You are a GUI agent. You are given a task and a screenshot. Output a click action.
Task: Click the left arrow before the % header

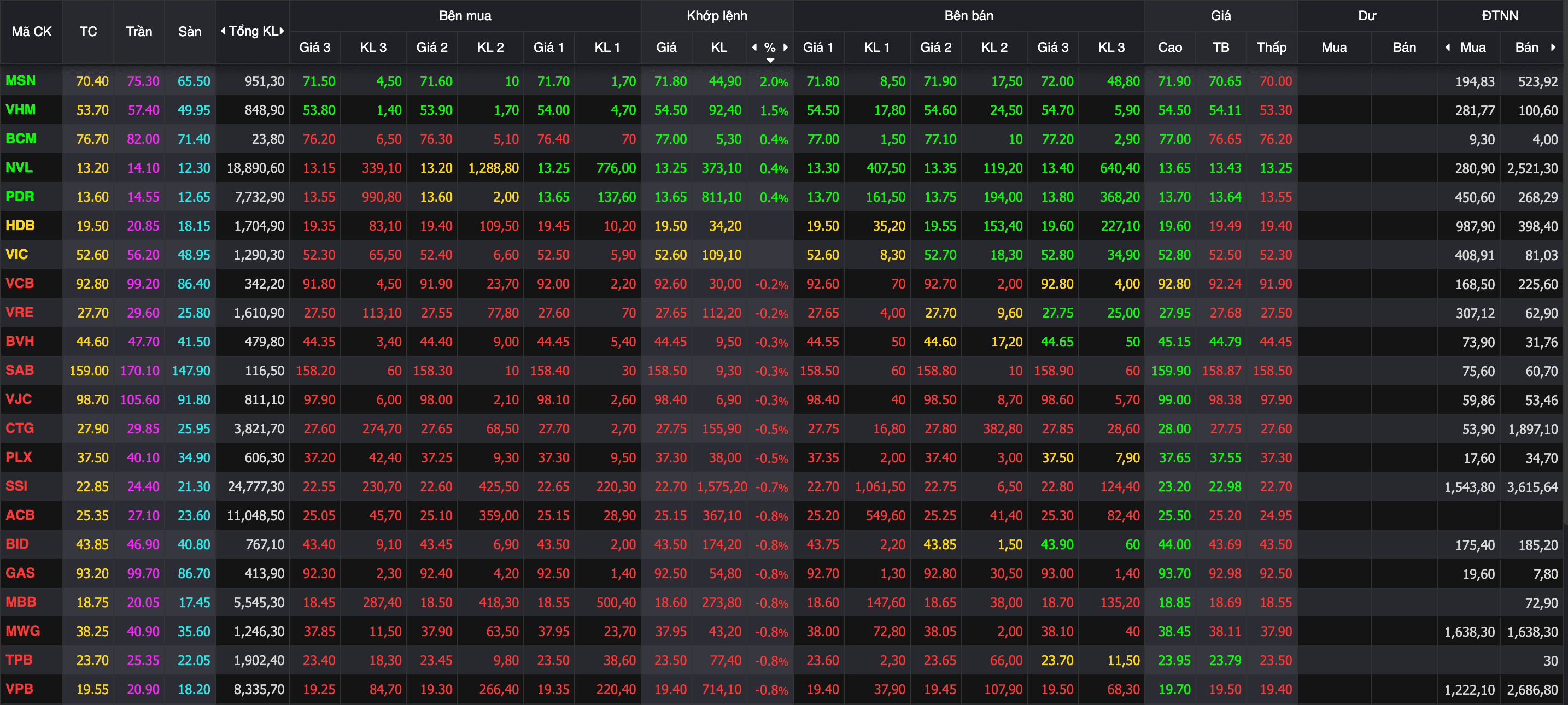(754, 48)
